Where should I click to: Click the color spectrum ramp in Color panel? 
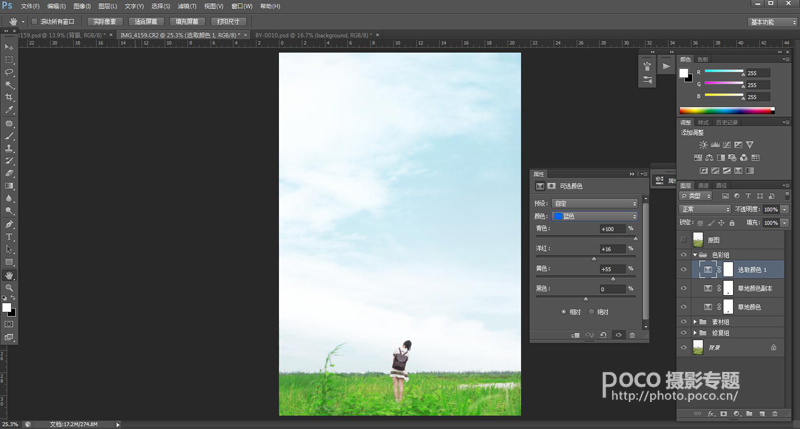coord(727,110)
